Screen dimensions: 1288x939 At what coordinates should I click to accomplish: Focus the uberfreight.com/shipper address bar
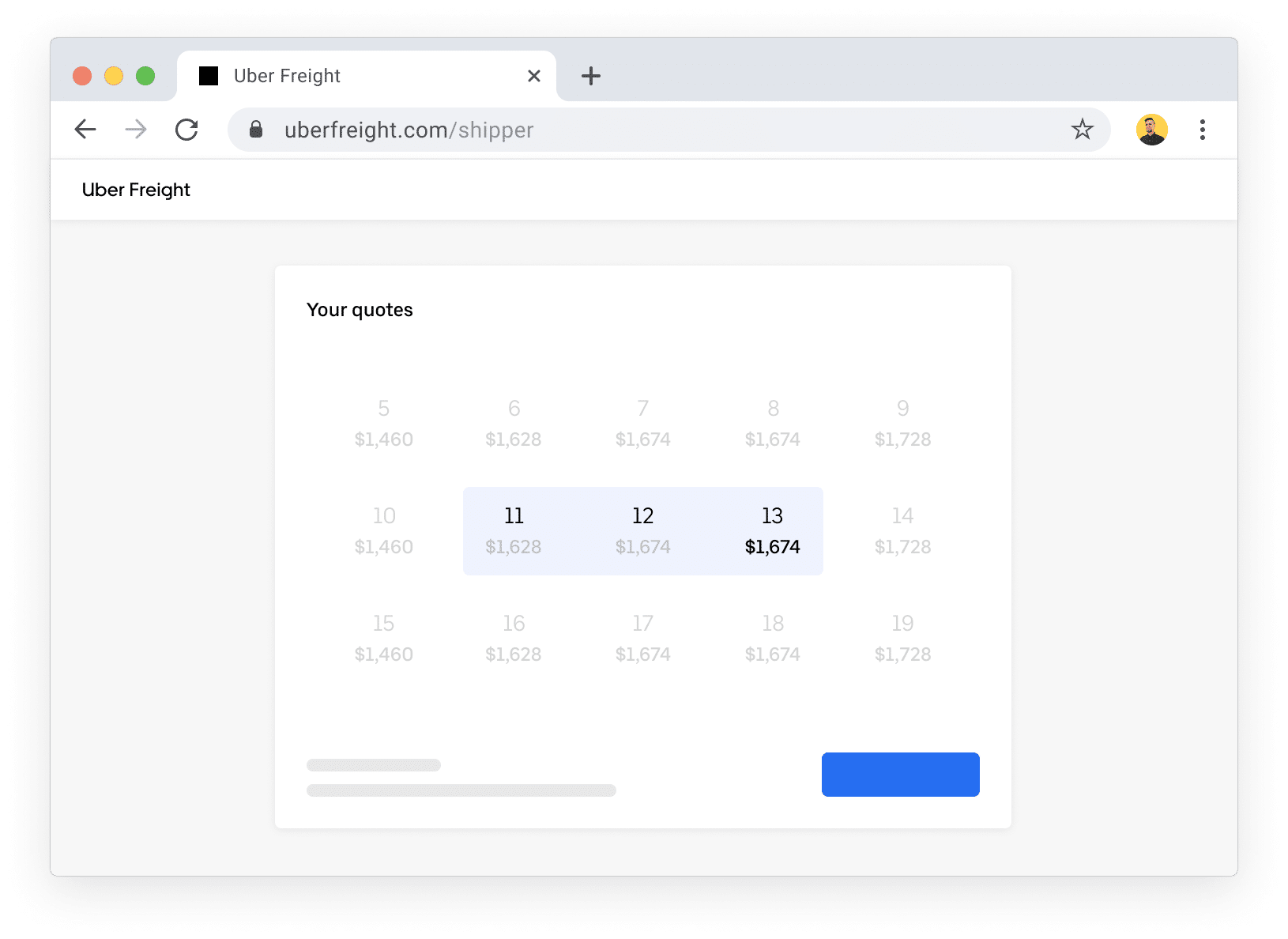668,130
